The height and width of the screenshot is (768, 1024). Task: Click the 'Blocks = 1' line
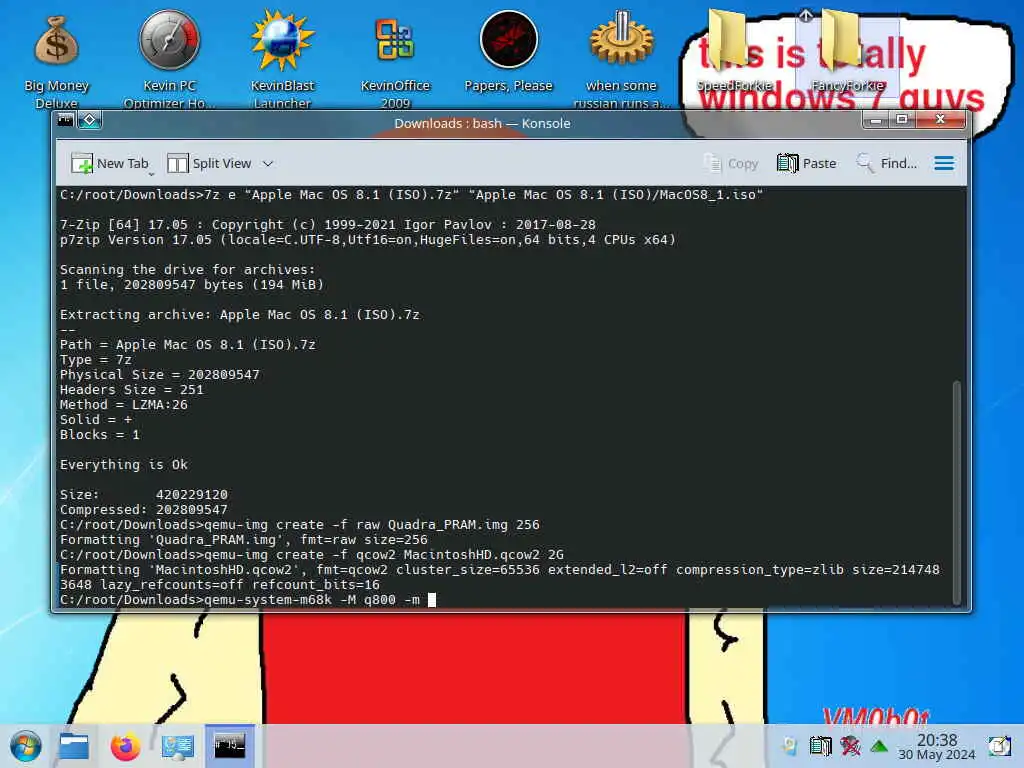(99, 434)
